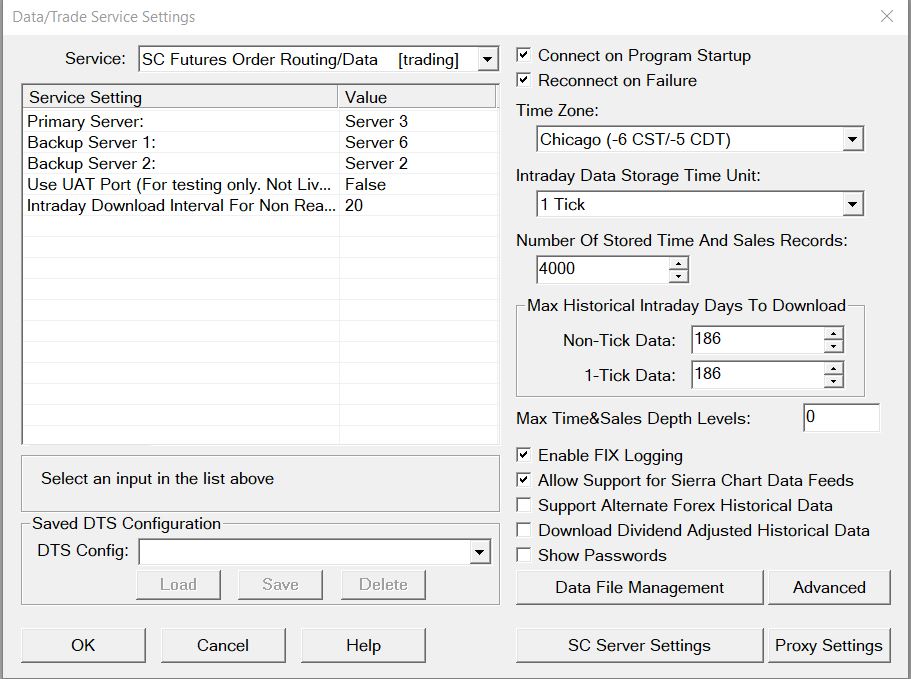Click the Cancel button
Viewport: 911px width, 679px height.
click(223, 645)
